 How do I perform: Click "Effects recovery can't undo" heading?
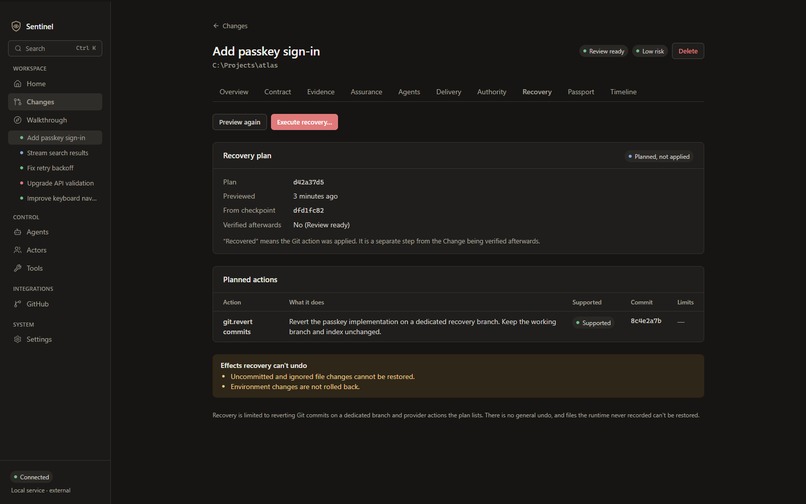click(x=264, y=366)
